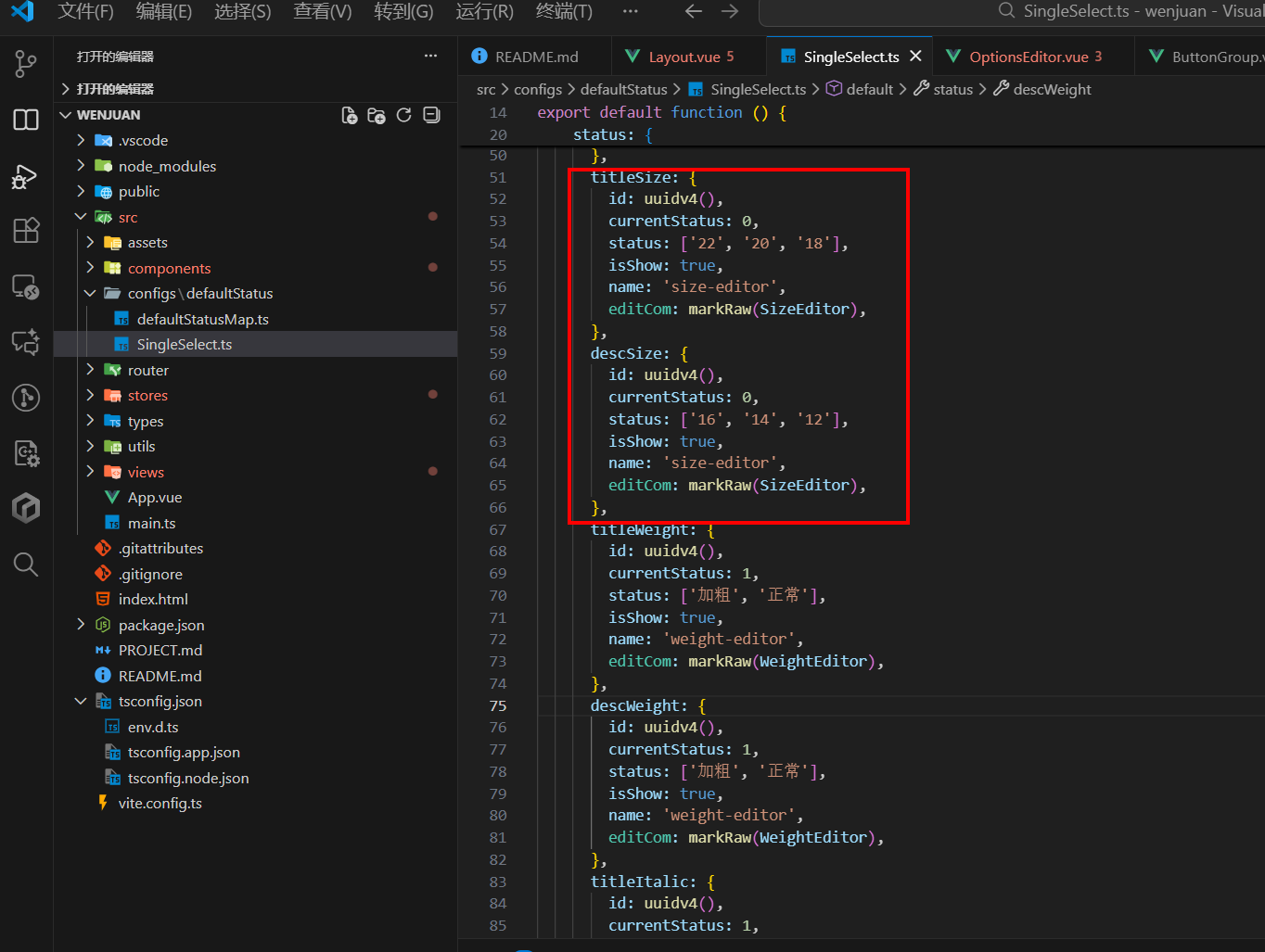
Task: Click the VS Code logo icon
Action: pos(22,11)
